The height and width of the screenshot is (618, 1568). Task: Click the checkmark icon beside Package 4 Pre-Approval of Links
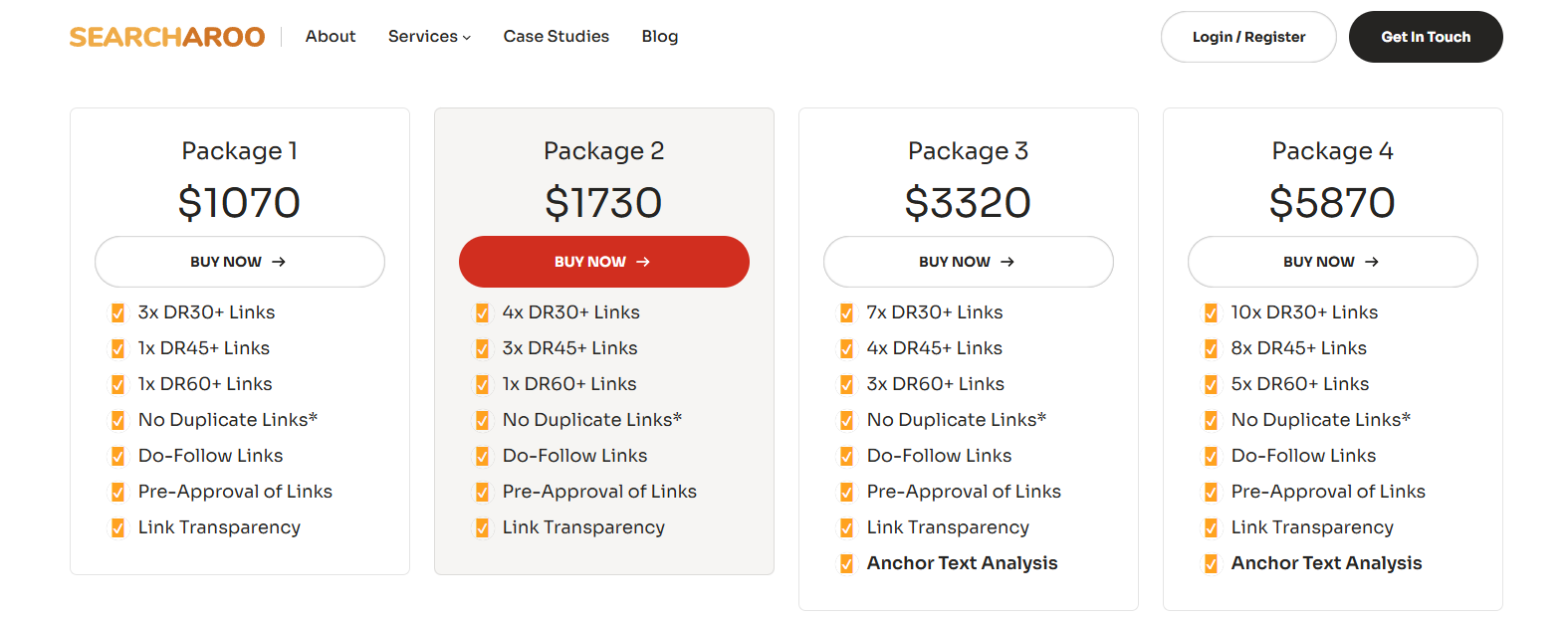tap(1211, 492)
